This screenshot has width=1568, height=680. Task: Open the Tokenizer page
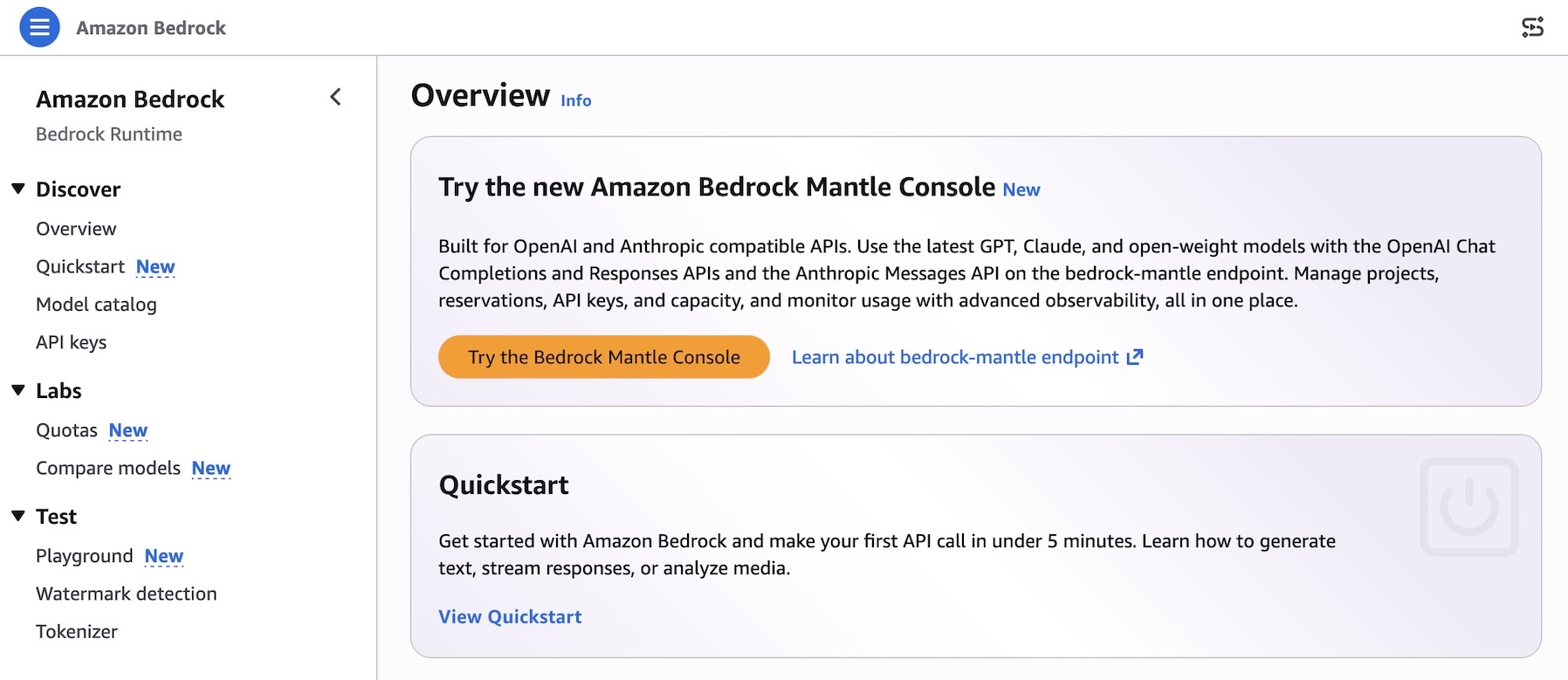pos(77,631)
